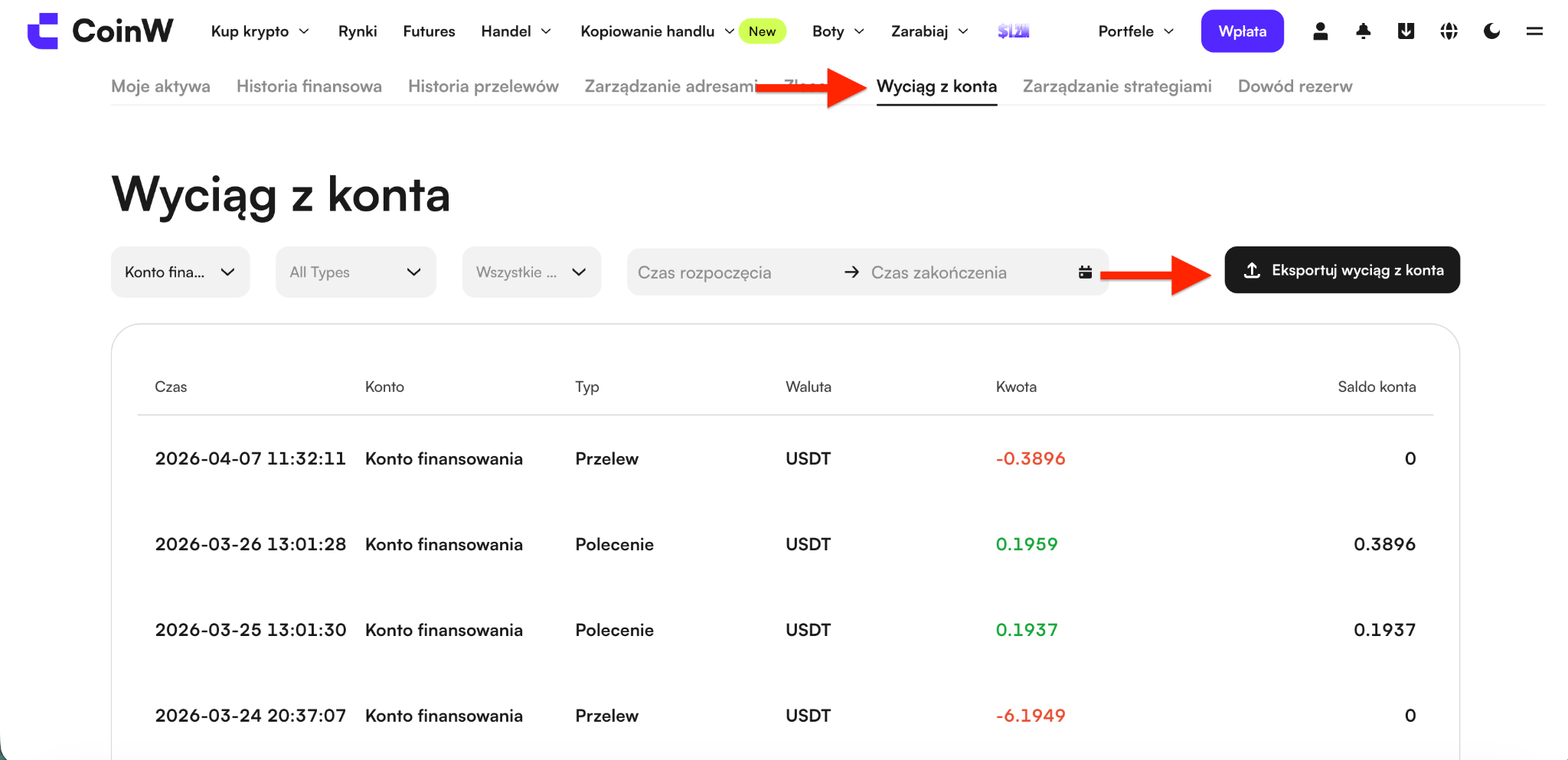Click the Typ column header

[x=587, y=387]
